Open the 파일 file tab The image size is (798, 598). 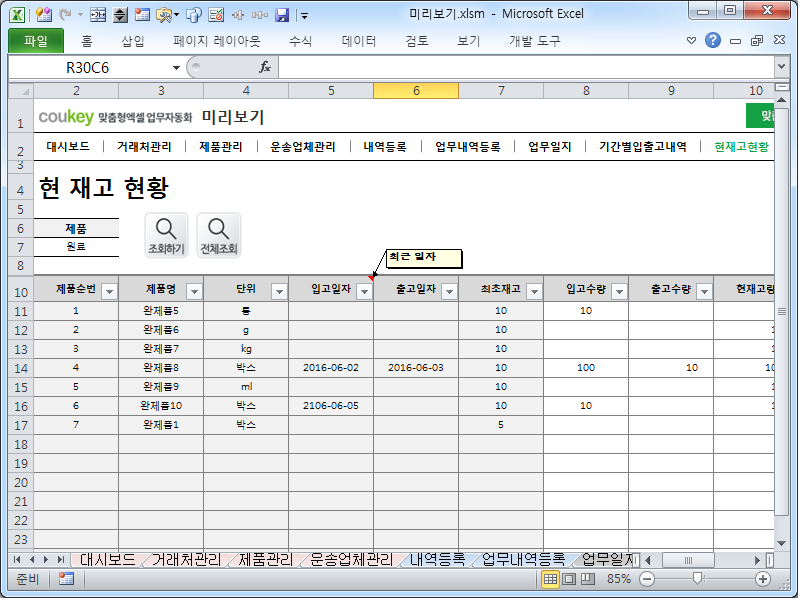pyautogui.click(x=36, y=41)
